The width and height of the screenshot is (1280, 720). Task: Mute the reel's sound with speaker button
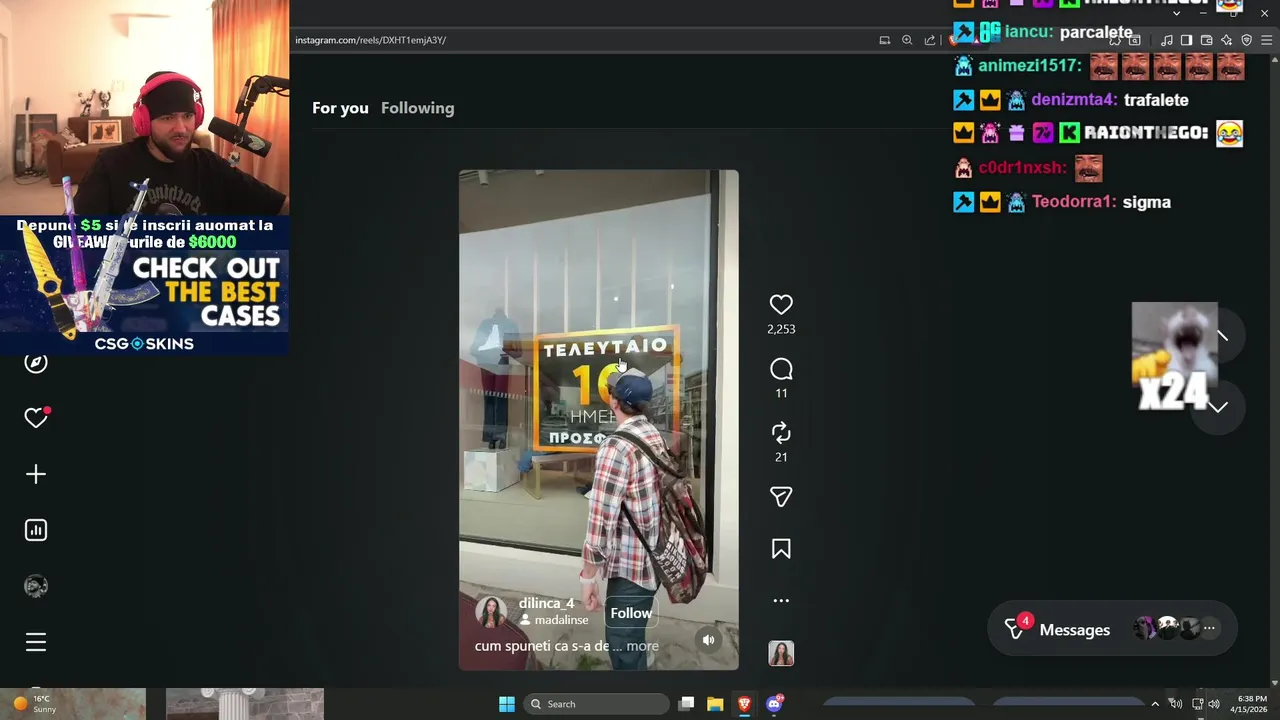[x=708, y=640]
